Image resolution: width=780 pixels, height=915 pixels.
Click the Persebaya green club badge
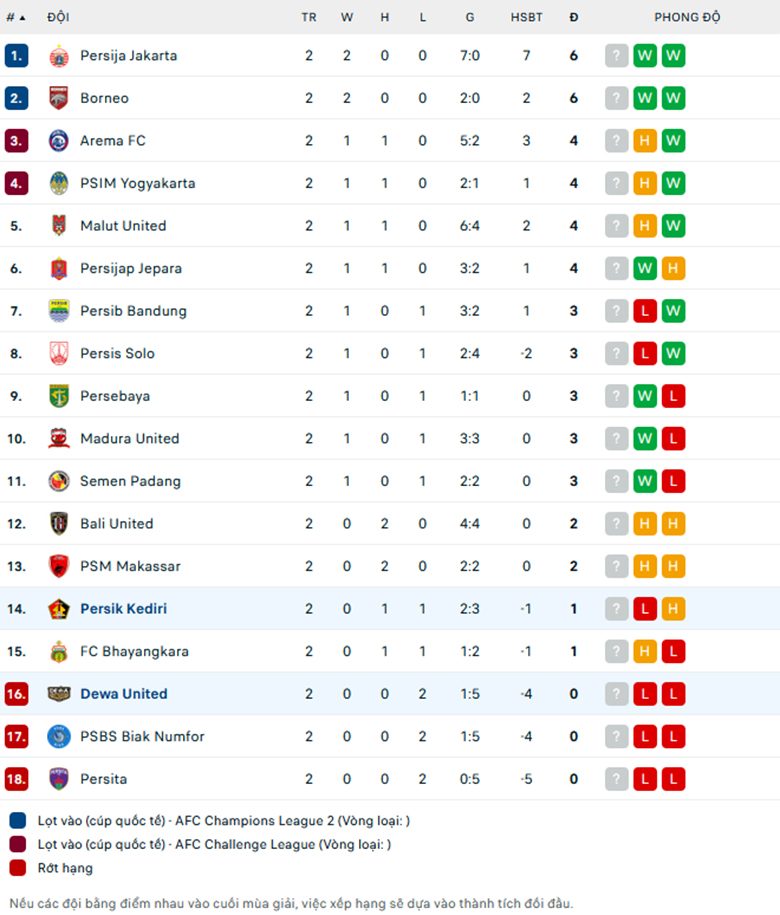pos(58,396)
